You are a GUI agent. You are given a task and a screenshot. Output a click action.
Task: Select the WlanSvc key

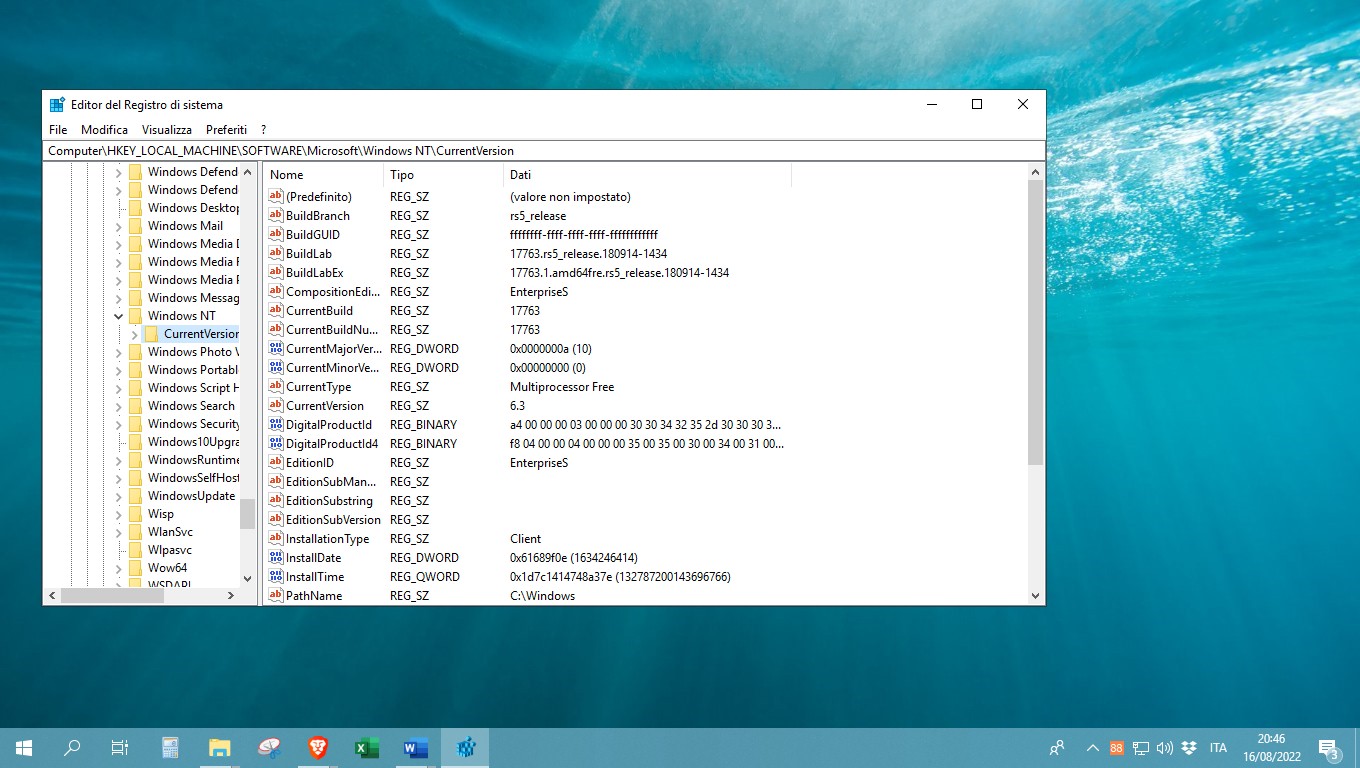(170, 532)
